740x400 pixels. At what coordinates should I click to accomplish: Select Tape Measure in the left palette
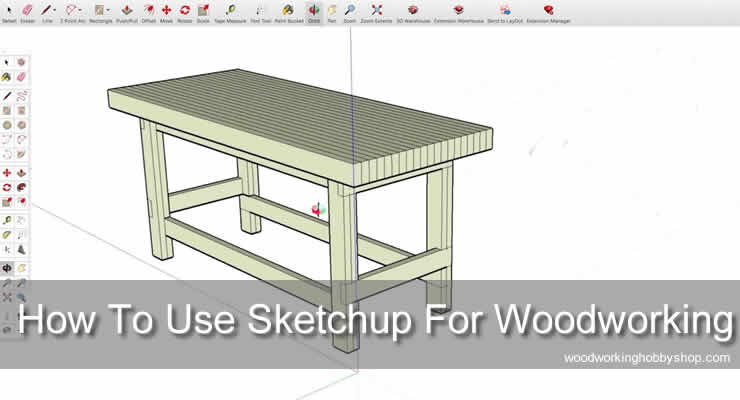point(7,220)
